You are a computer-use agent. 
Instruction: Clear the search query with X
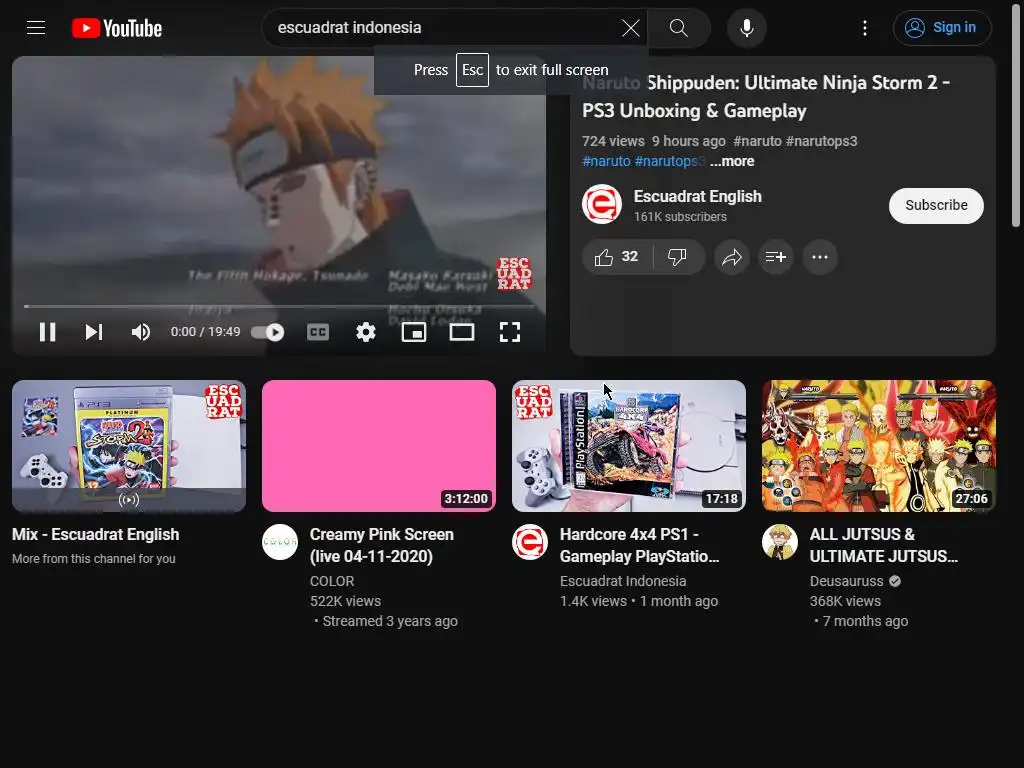(630, 28)
